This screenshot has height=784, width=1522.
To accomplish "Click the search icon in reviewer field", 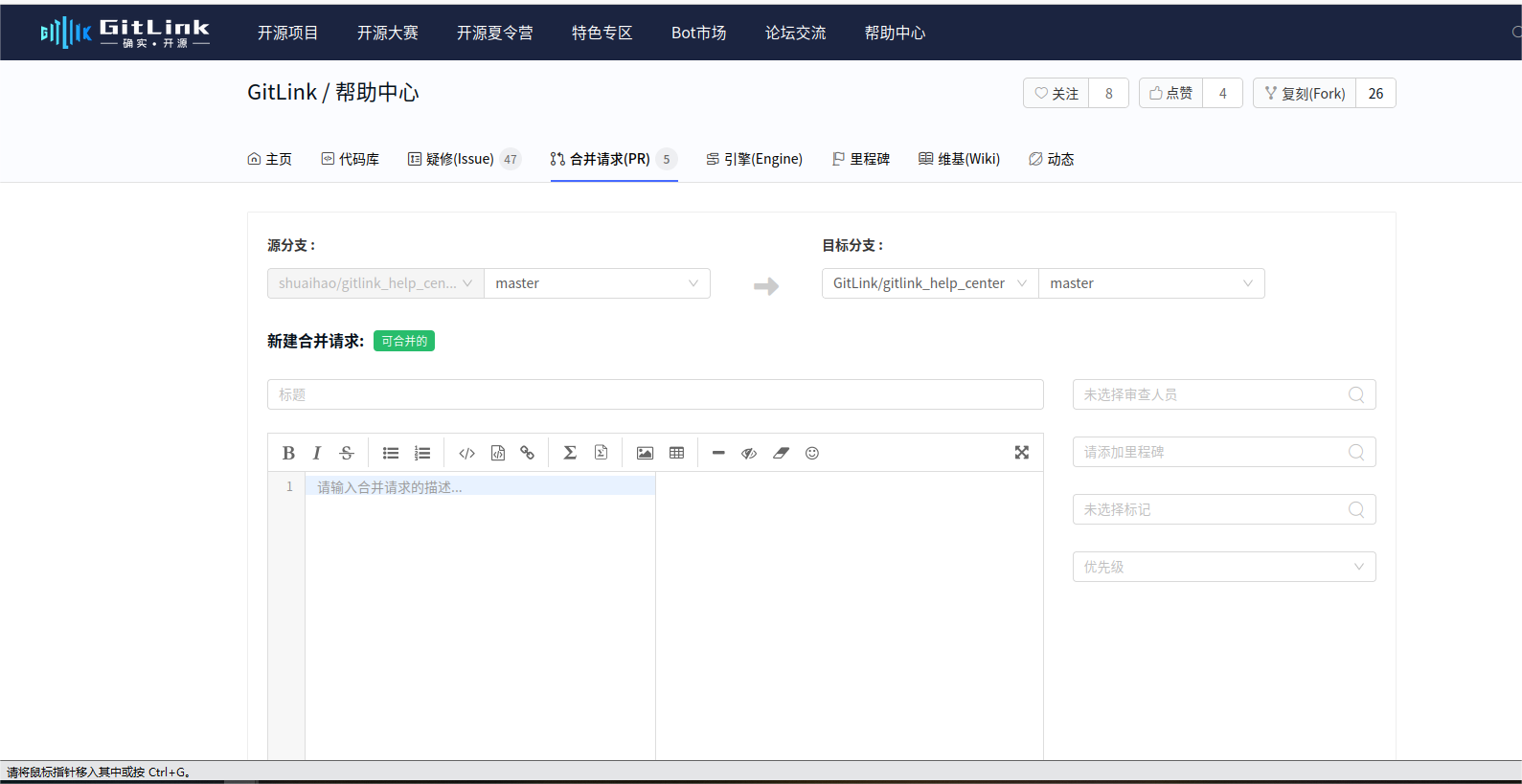I will 1356,394.
